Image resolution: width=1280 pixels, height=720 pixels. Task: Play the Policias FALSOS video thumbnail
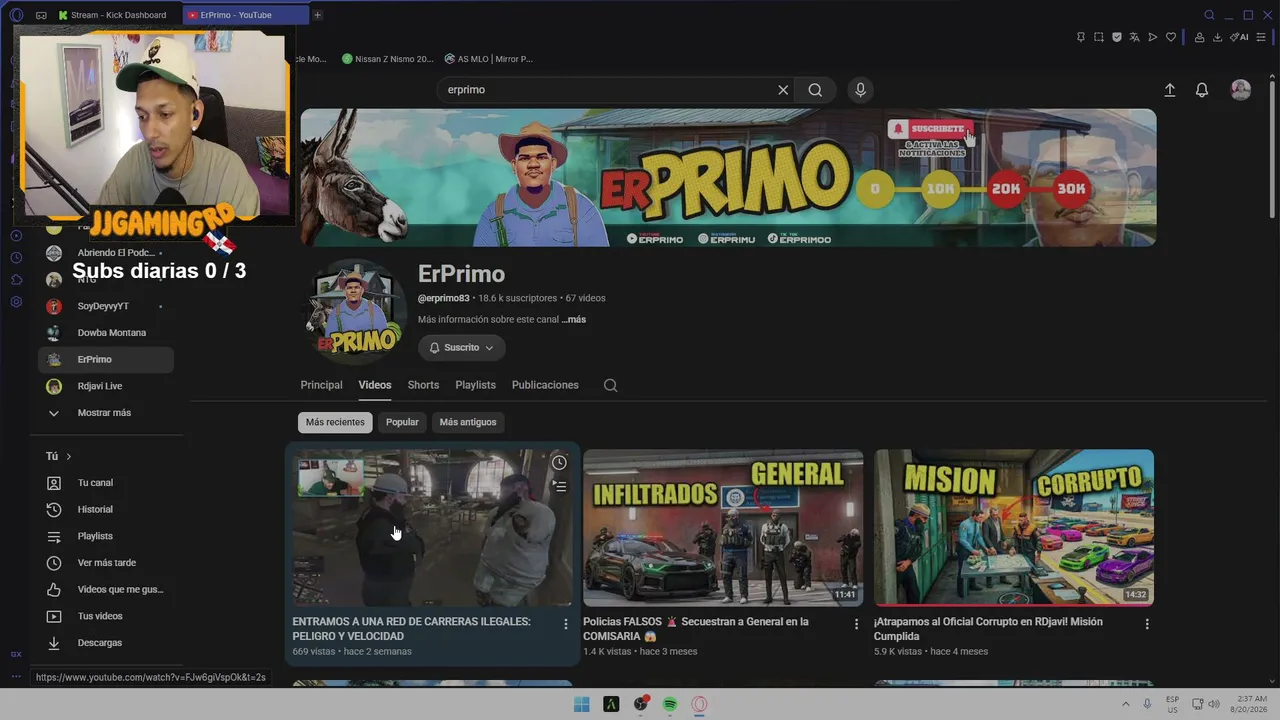[x=723, y=528]
